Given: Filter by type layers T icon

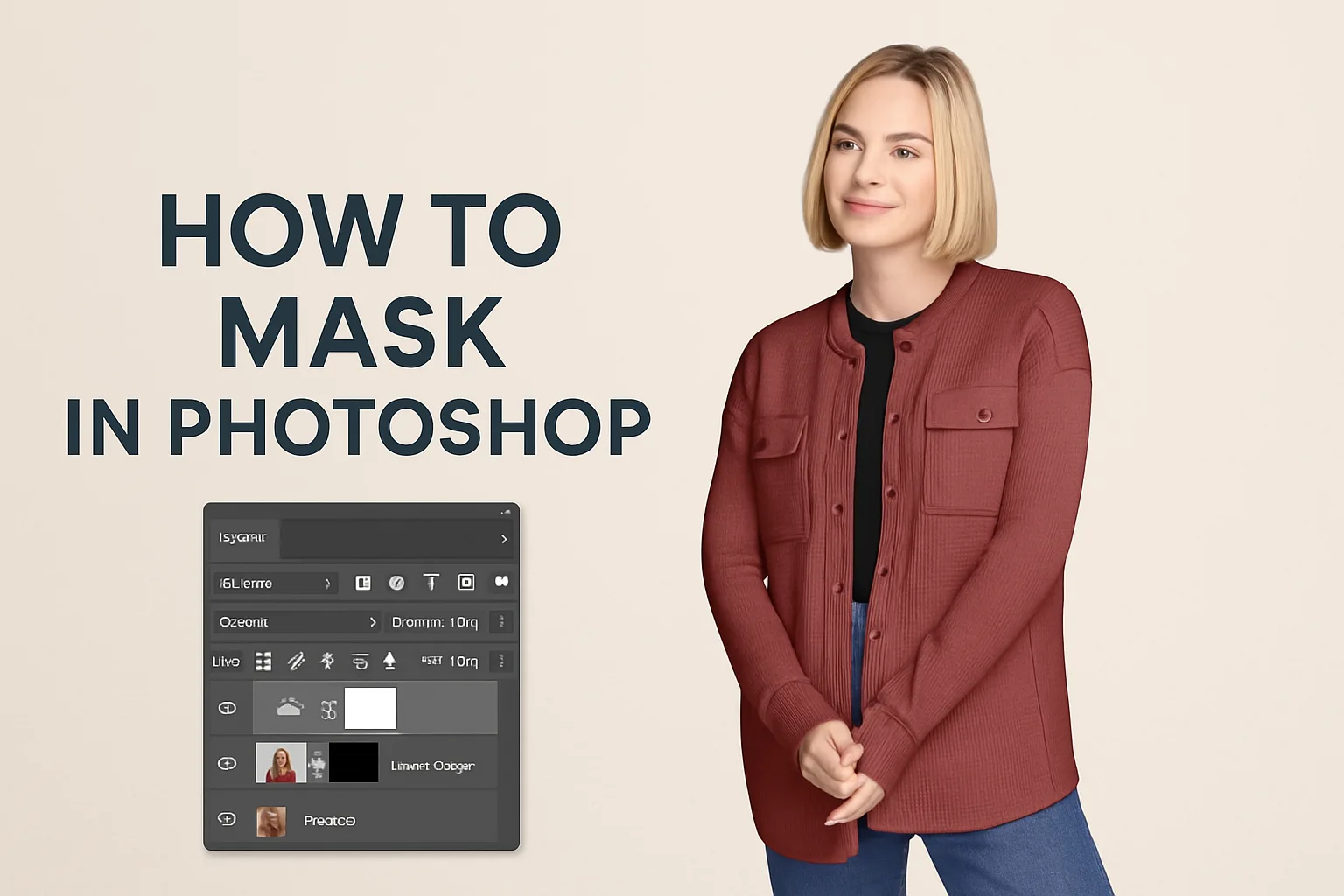Looking at the screenshot, I should (431, 583).
